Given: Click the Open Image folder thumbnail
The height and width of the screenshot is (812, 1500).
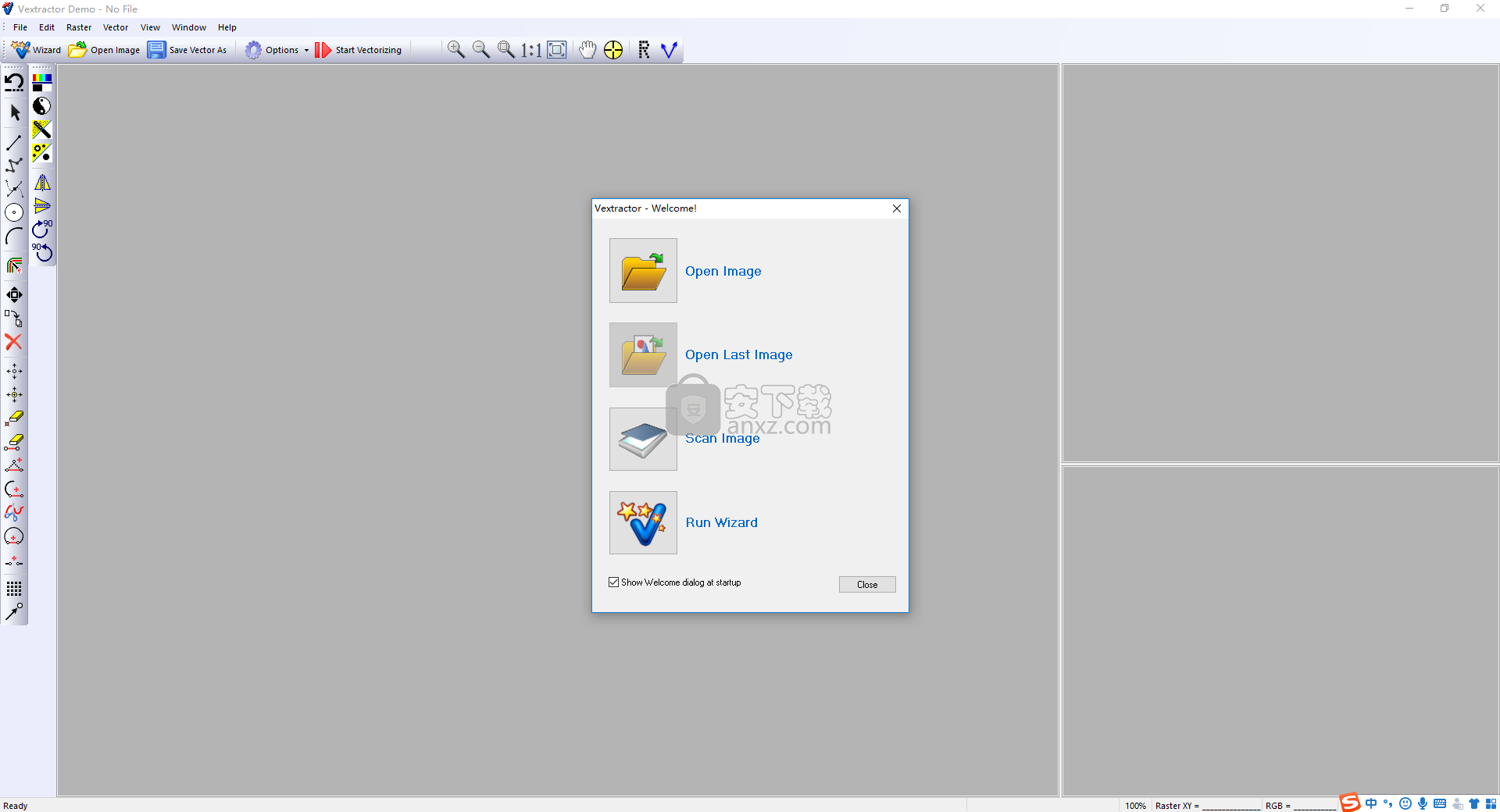Looking at the screenshot, I should 643,271.
